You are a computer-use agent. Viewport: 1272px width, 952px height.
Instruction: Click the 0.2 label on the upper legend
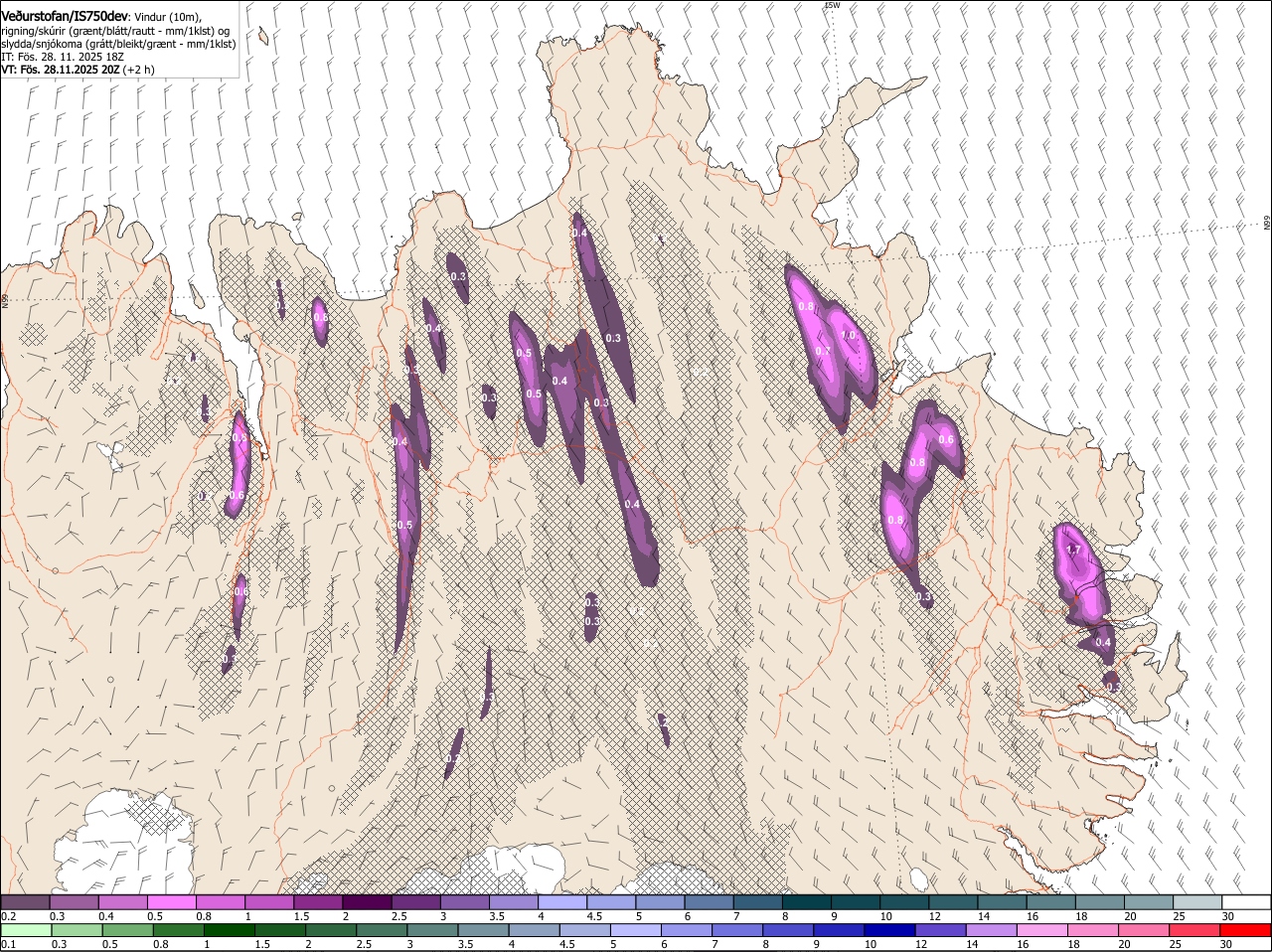[8, 915]
